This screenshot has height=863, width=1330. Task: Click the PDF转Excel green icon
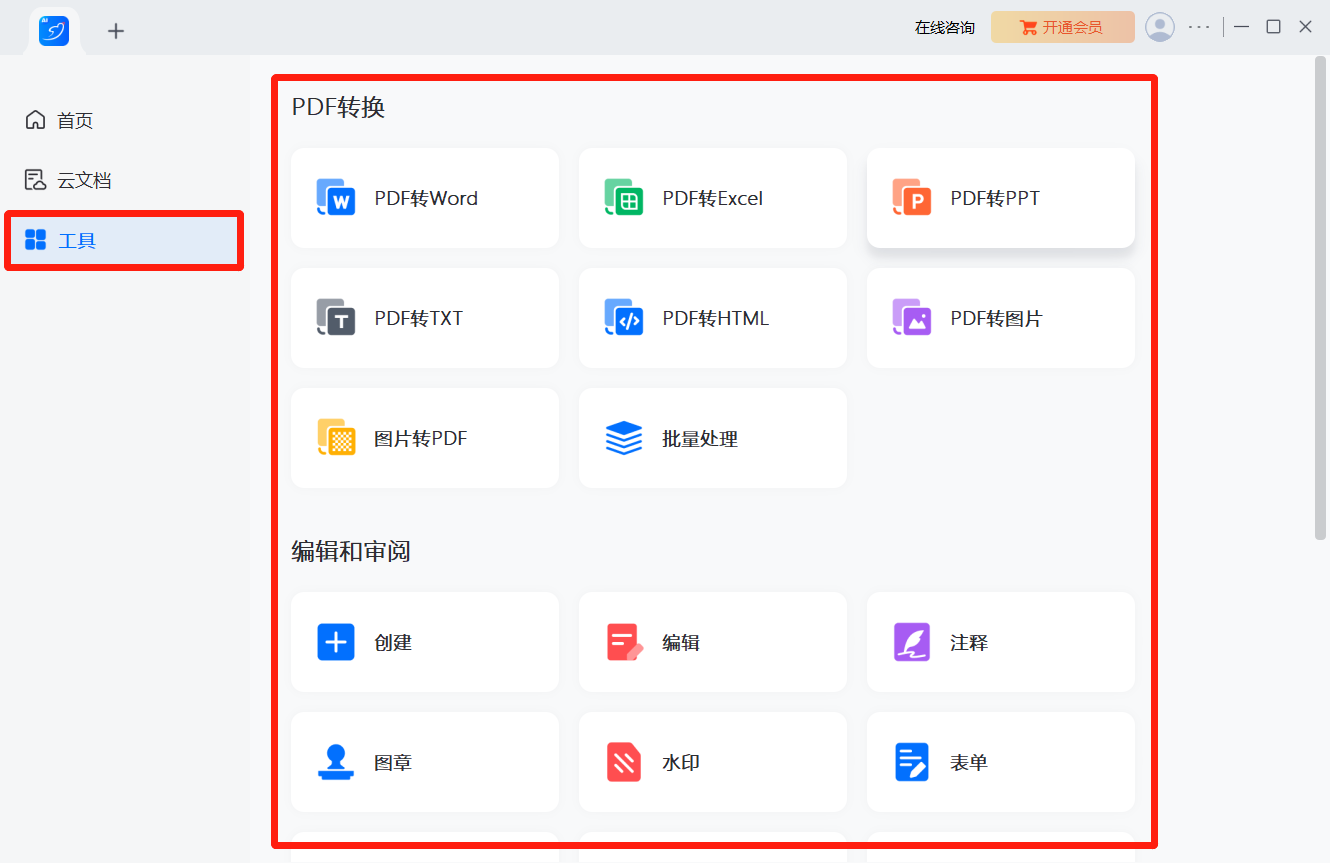point(624,198)
